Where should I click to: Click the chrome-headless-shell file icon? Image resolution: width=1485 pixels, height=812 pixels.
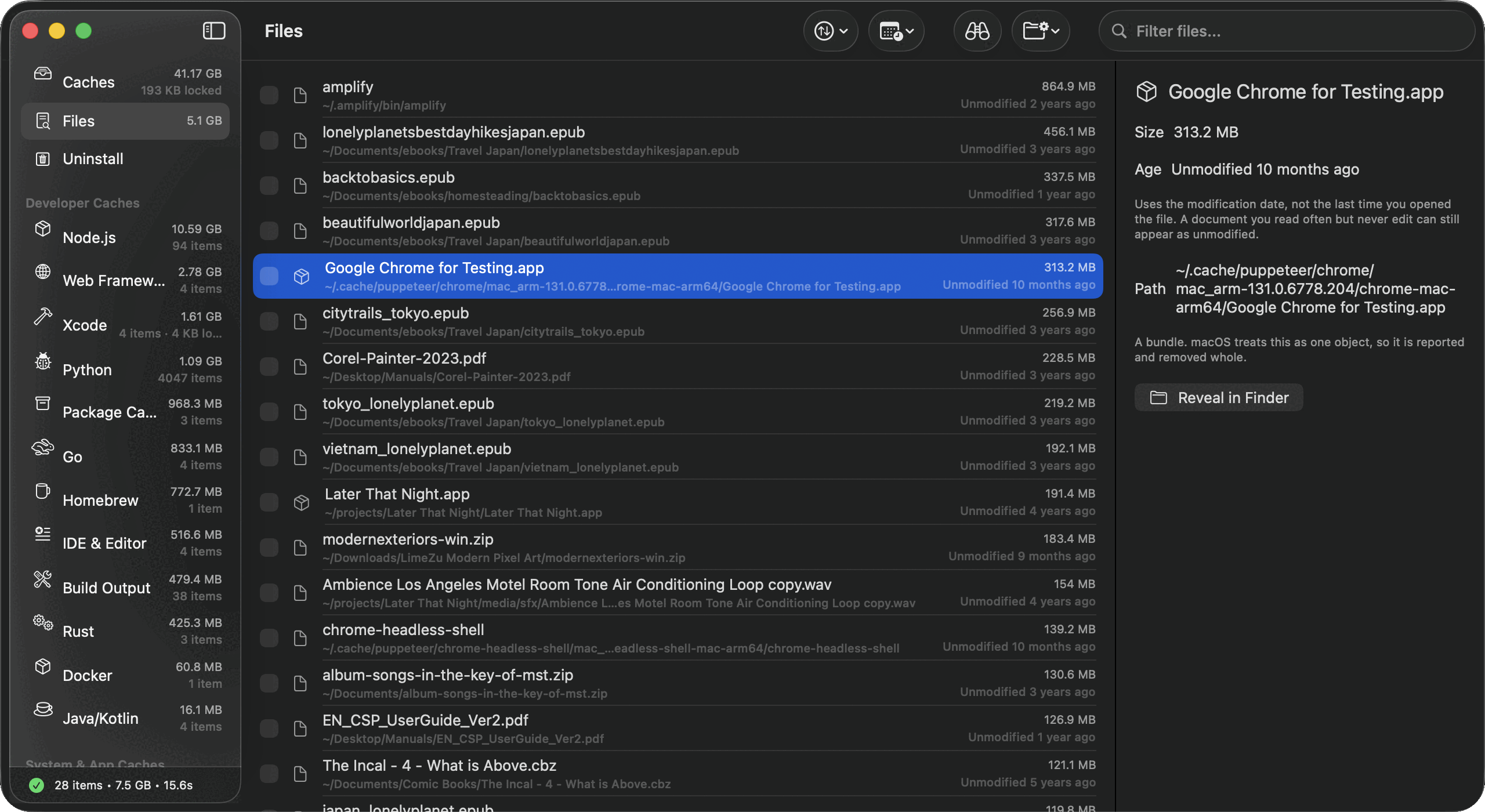(300, 638)
